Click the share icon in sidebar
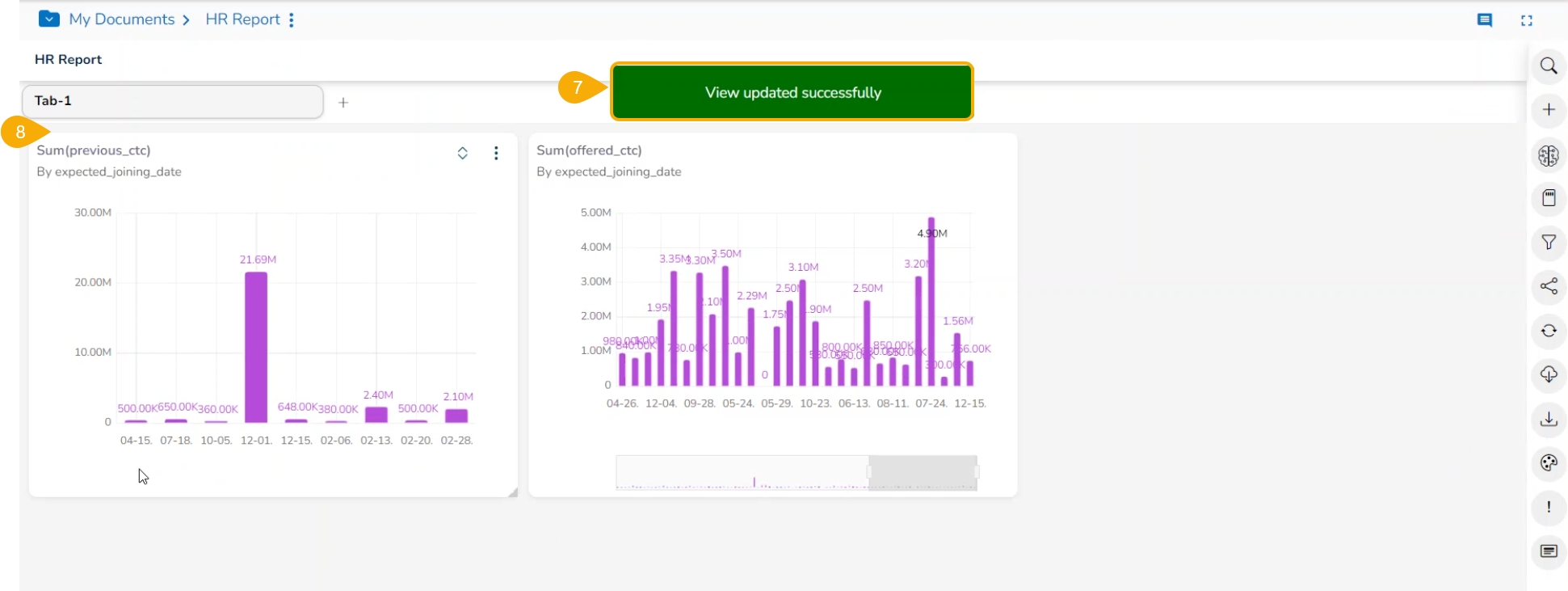This screenshot has width=1568, height=591. coord(1548,286)
